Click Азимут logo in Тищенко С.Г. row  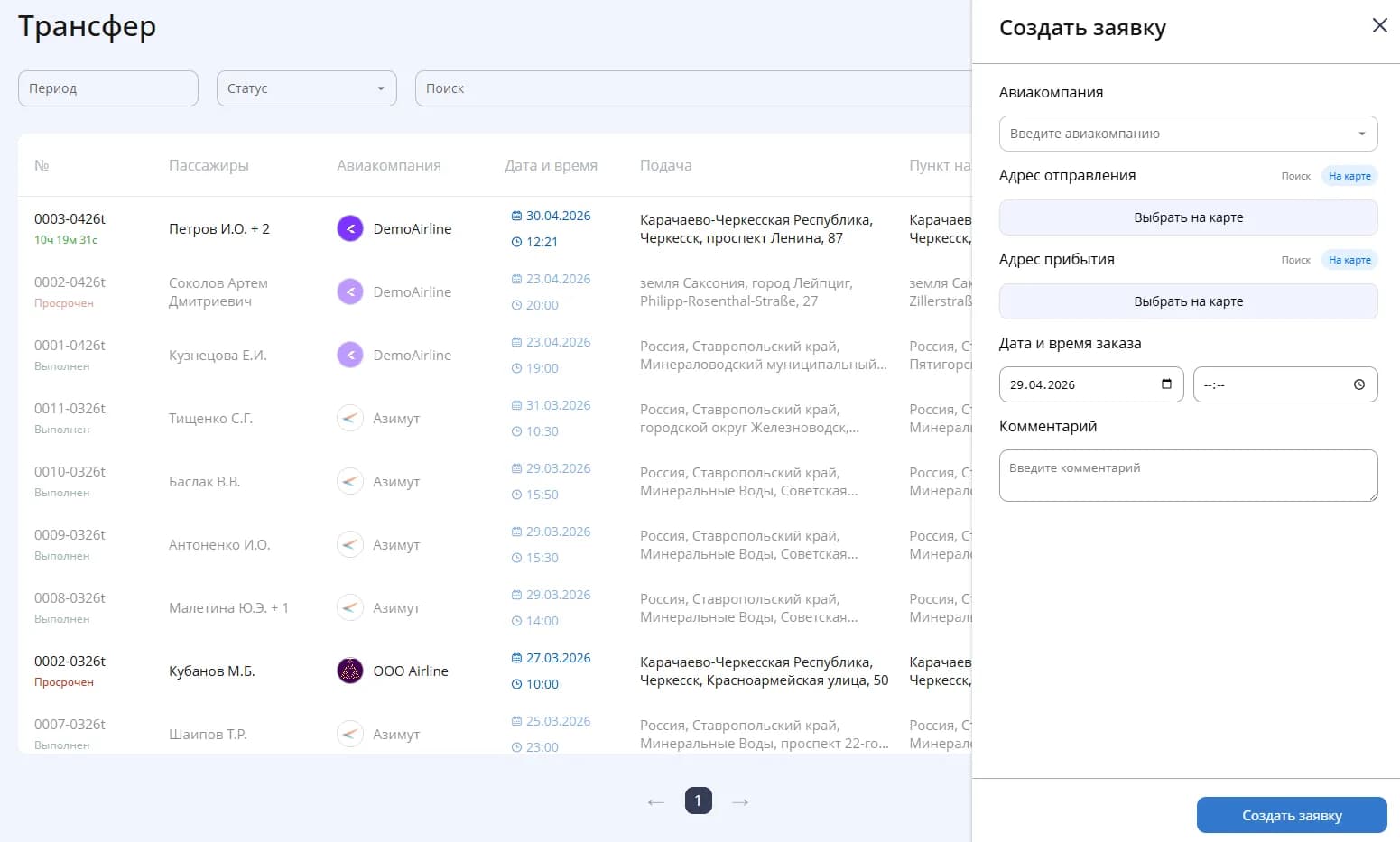tap(350, 418)
